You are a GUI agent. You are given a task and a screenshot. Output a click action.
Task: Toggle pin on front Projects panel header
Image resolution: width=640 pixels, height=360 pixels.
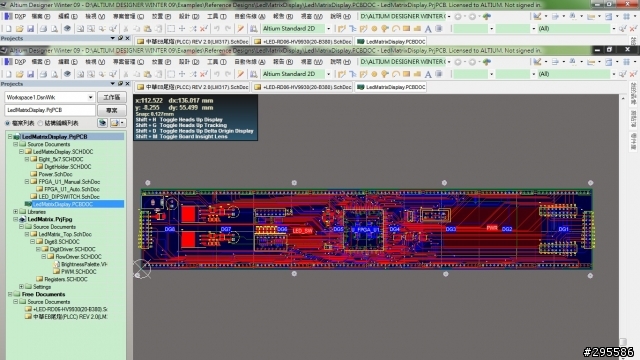click(120, 84)
